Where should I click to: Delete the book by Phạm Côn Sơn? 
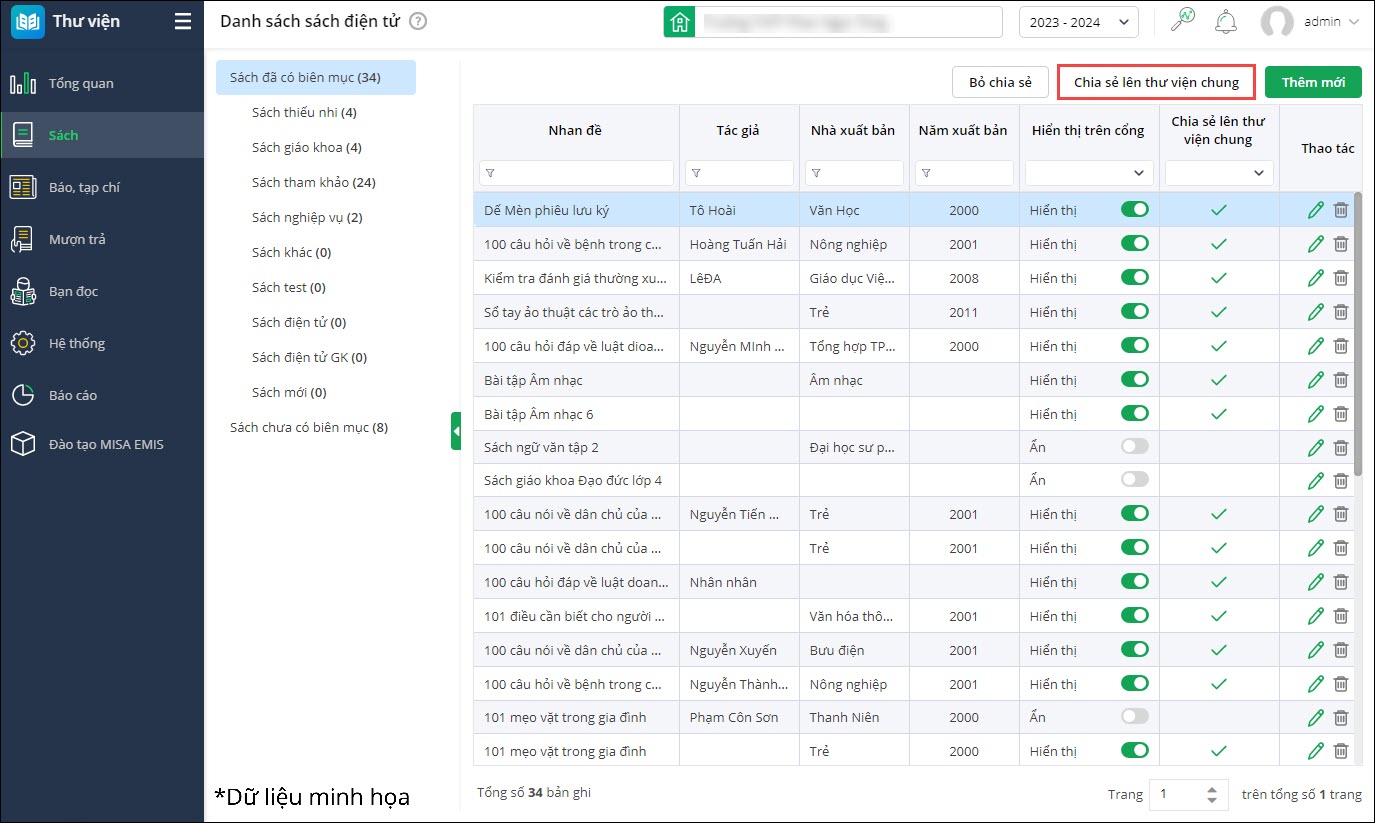[x=1341, y=717]
